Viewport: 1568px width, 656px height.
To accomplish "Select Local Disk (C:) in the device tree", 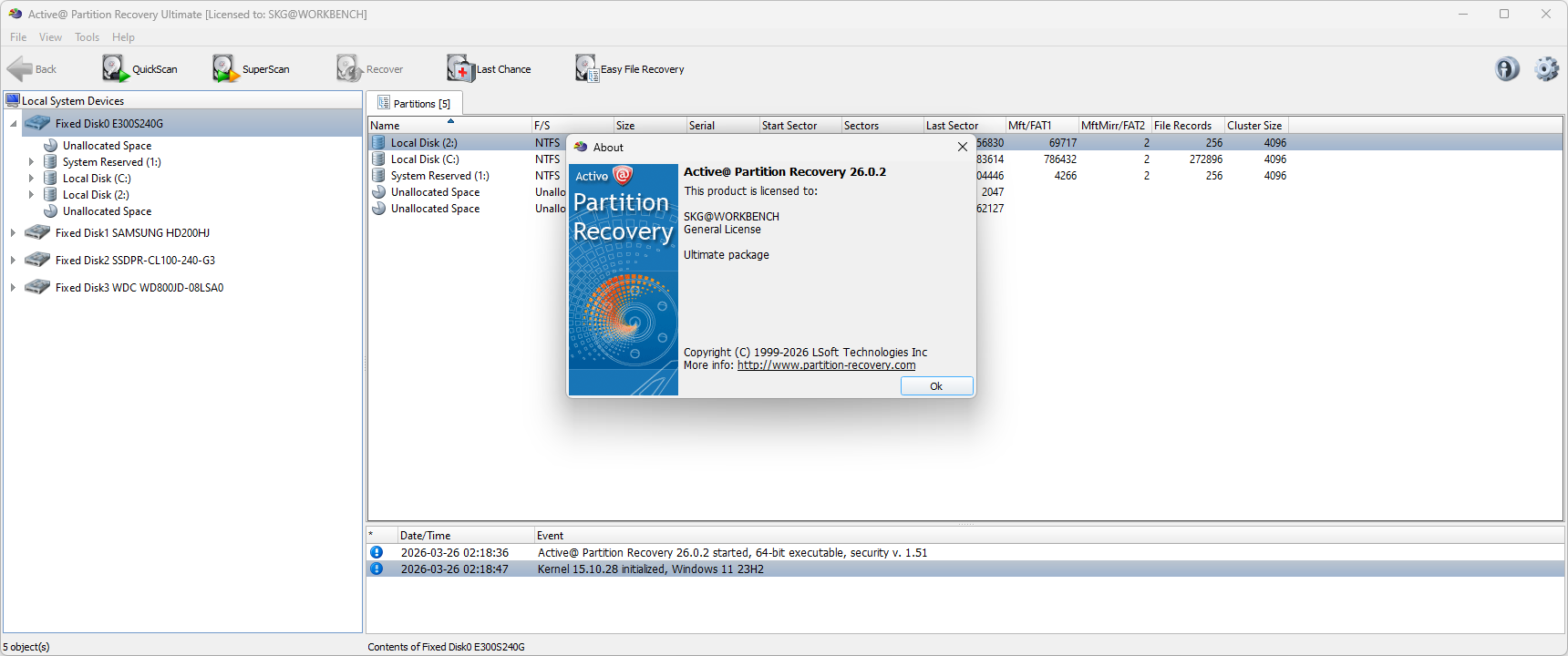I will 97,179.
